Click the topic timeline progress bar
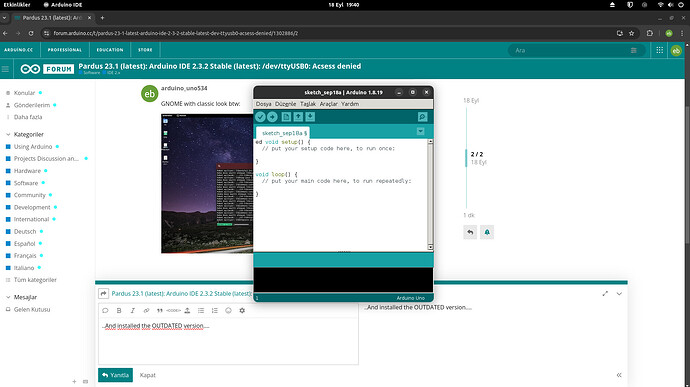Viewport: 690px width, 387px height. [x=466, y=158]
